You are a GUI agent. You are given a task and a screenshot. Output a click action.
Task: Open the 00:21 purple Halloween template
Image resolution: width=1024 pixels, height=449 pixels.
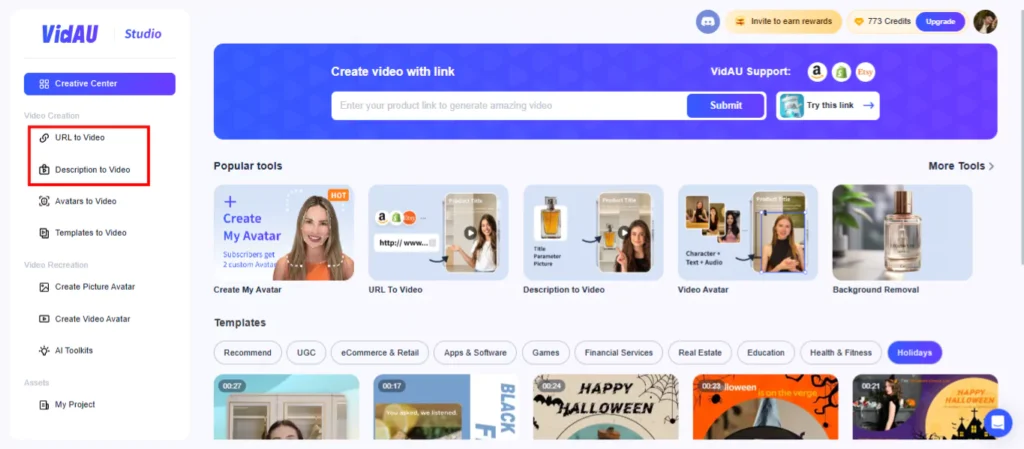[x=925, y=407]
